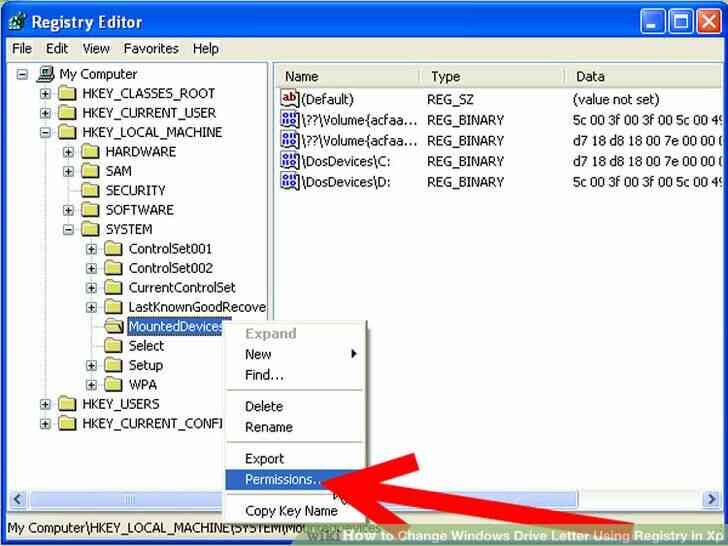The image size is (728, 546).
Task: Click the horizontal scrollbar left arrow
Action: [x=18, y=499]
